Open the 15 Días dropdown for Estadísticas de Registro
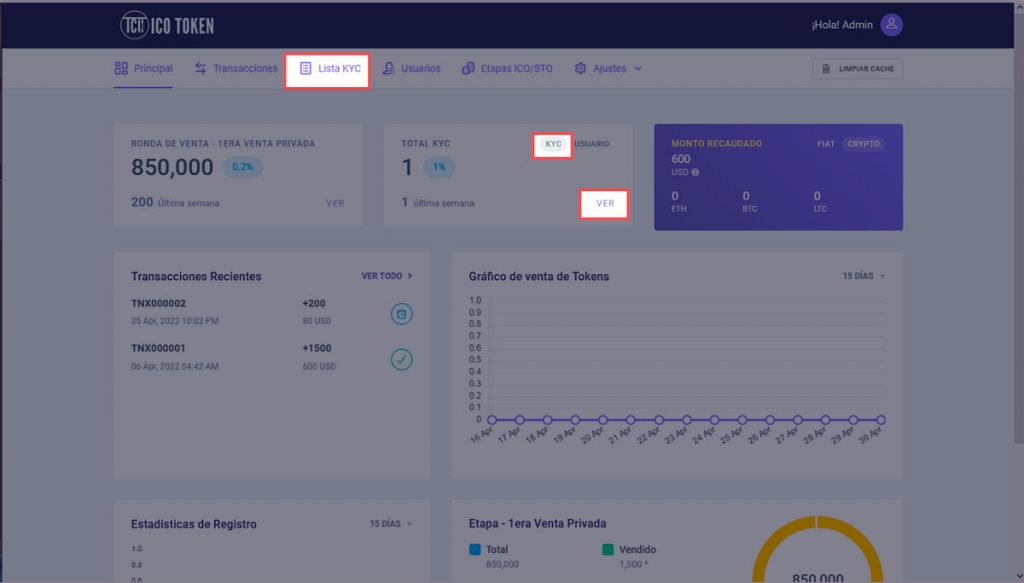The height and width of the screenshot is (583, 1024). tap(391, 524)
